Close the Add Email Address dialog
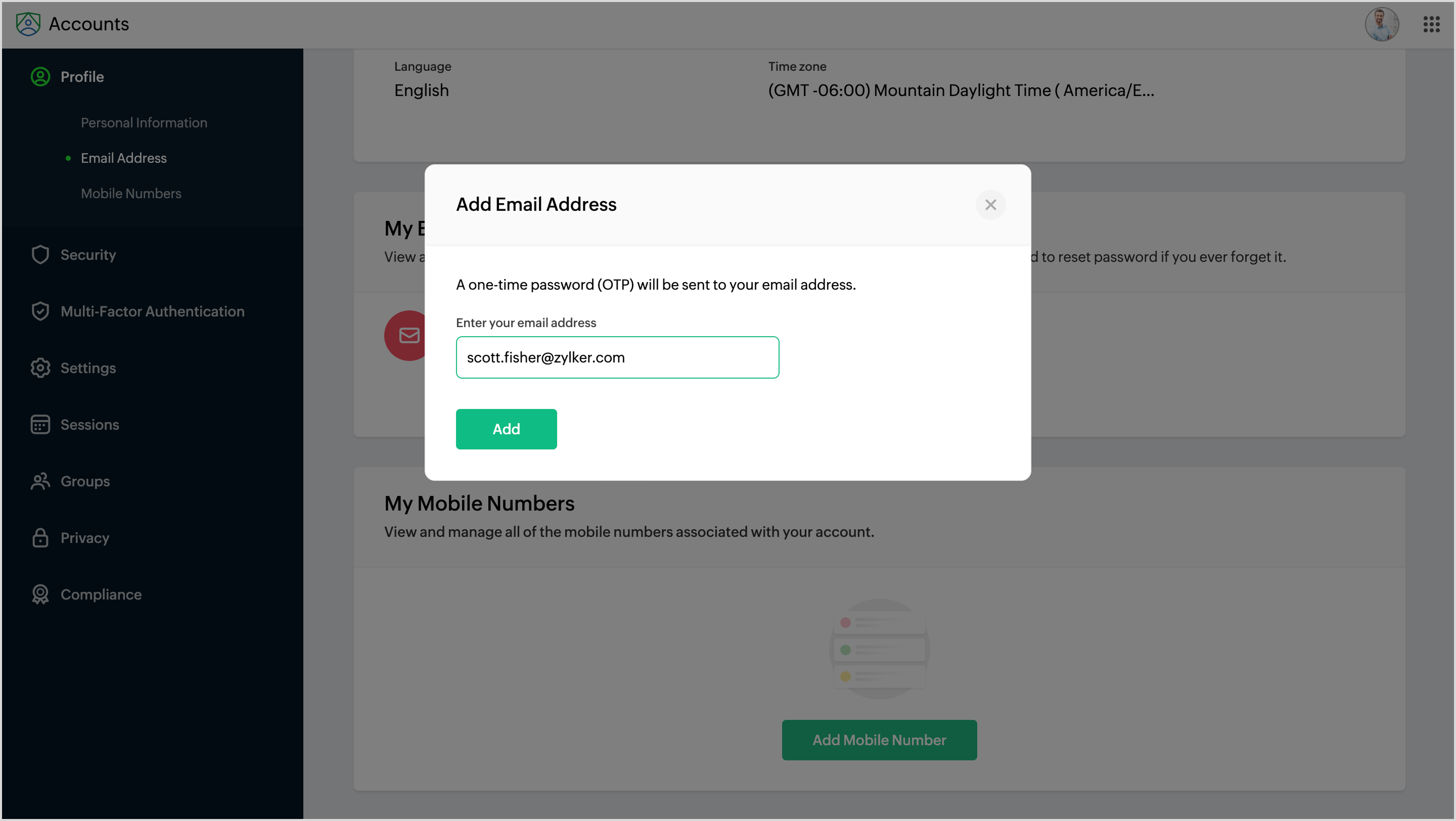The width and height of the screenshot is (1456, 821). tap(990, 205)
